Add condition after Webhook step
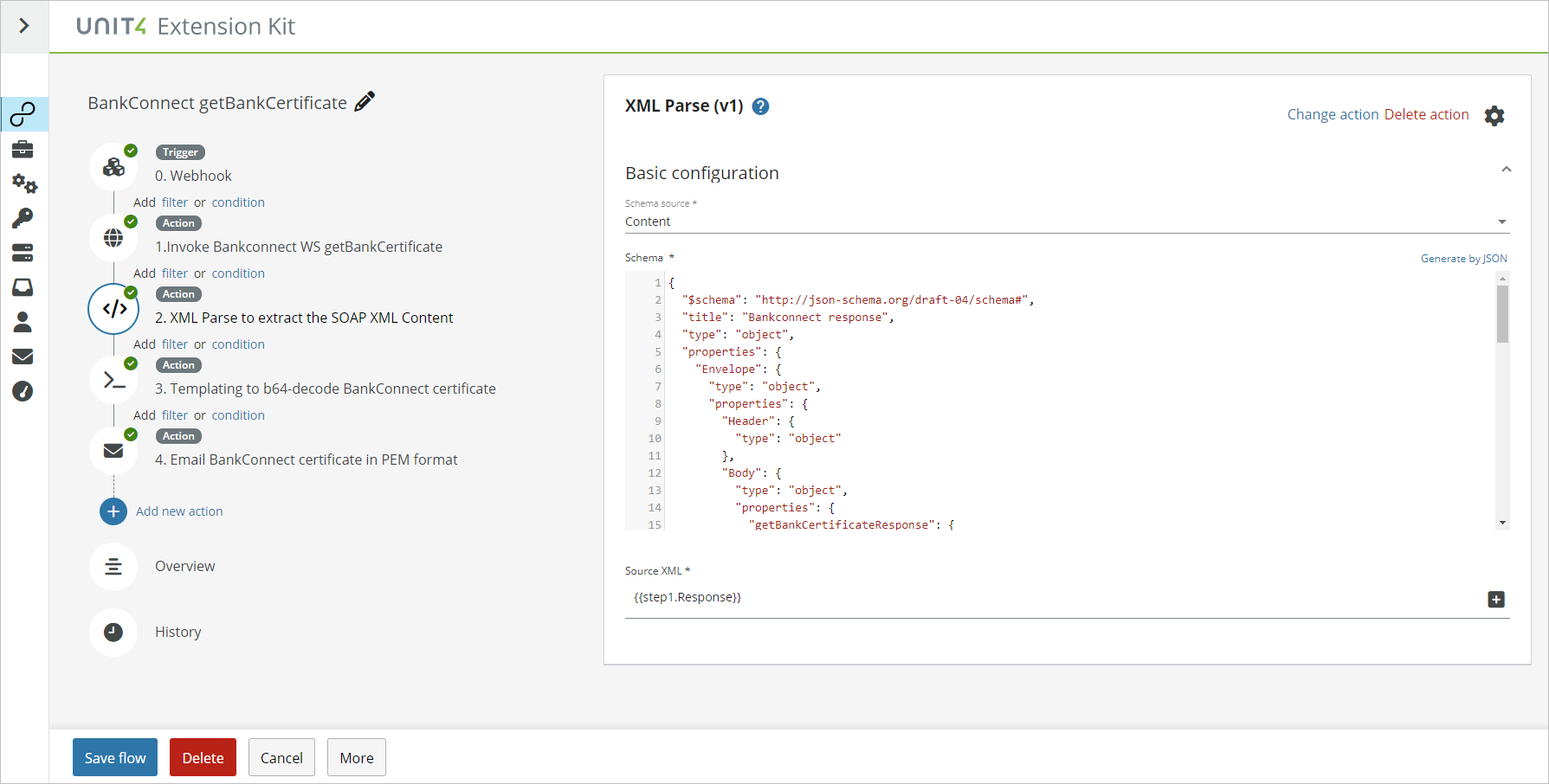This screenshot has width=1549, height=784. coord(238,202)
